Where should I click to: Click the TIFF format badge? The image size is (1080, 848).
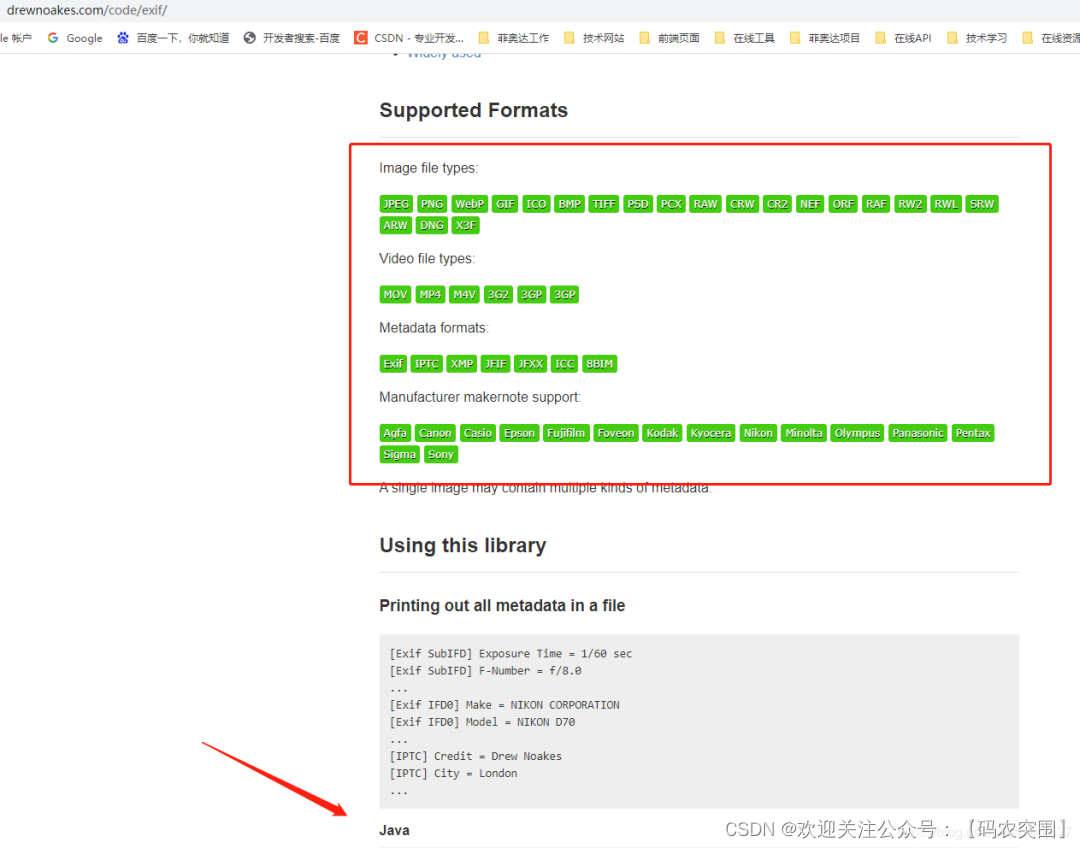[604, 204]
